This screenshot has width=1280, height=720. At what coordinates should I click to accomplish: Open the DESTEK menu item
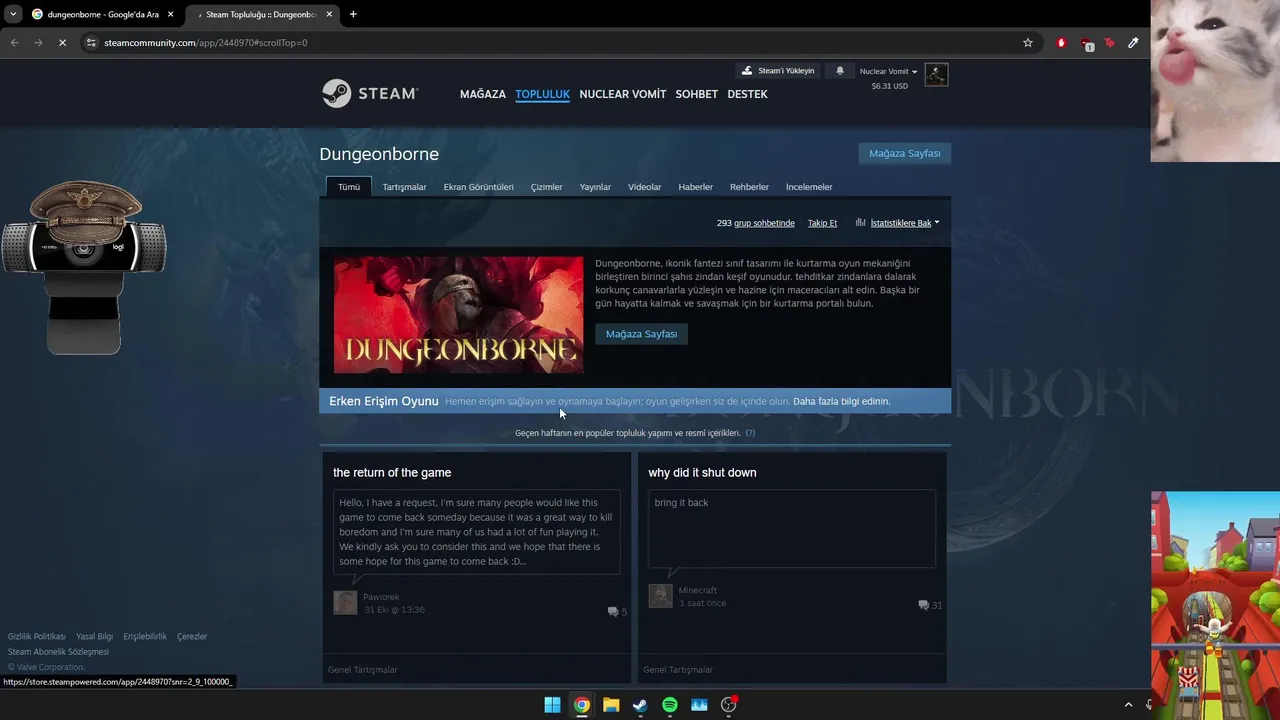coord(747,94)
